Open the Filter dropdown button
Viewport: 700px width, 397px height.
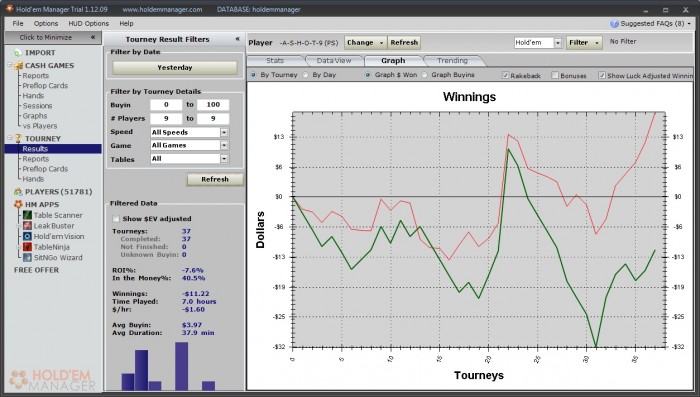click(584, 42)
